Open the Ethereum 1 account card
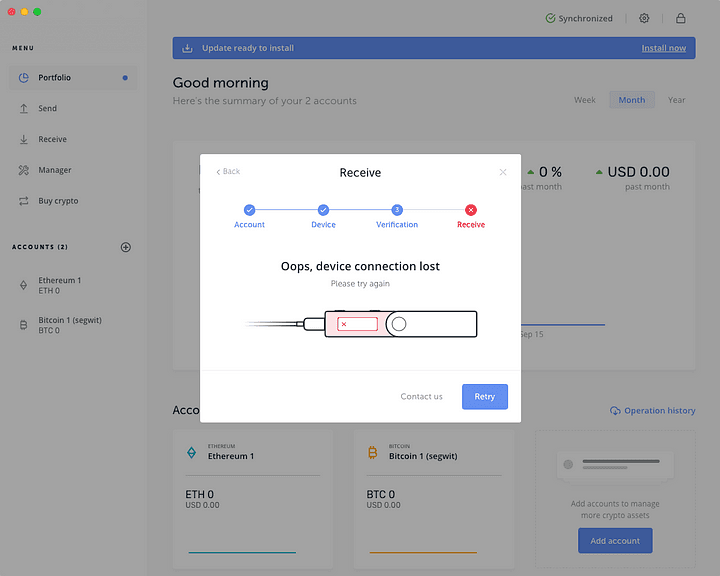This screenshot has width=720, height=576. pos(253,499)
